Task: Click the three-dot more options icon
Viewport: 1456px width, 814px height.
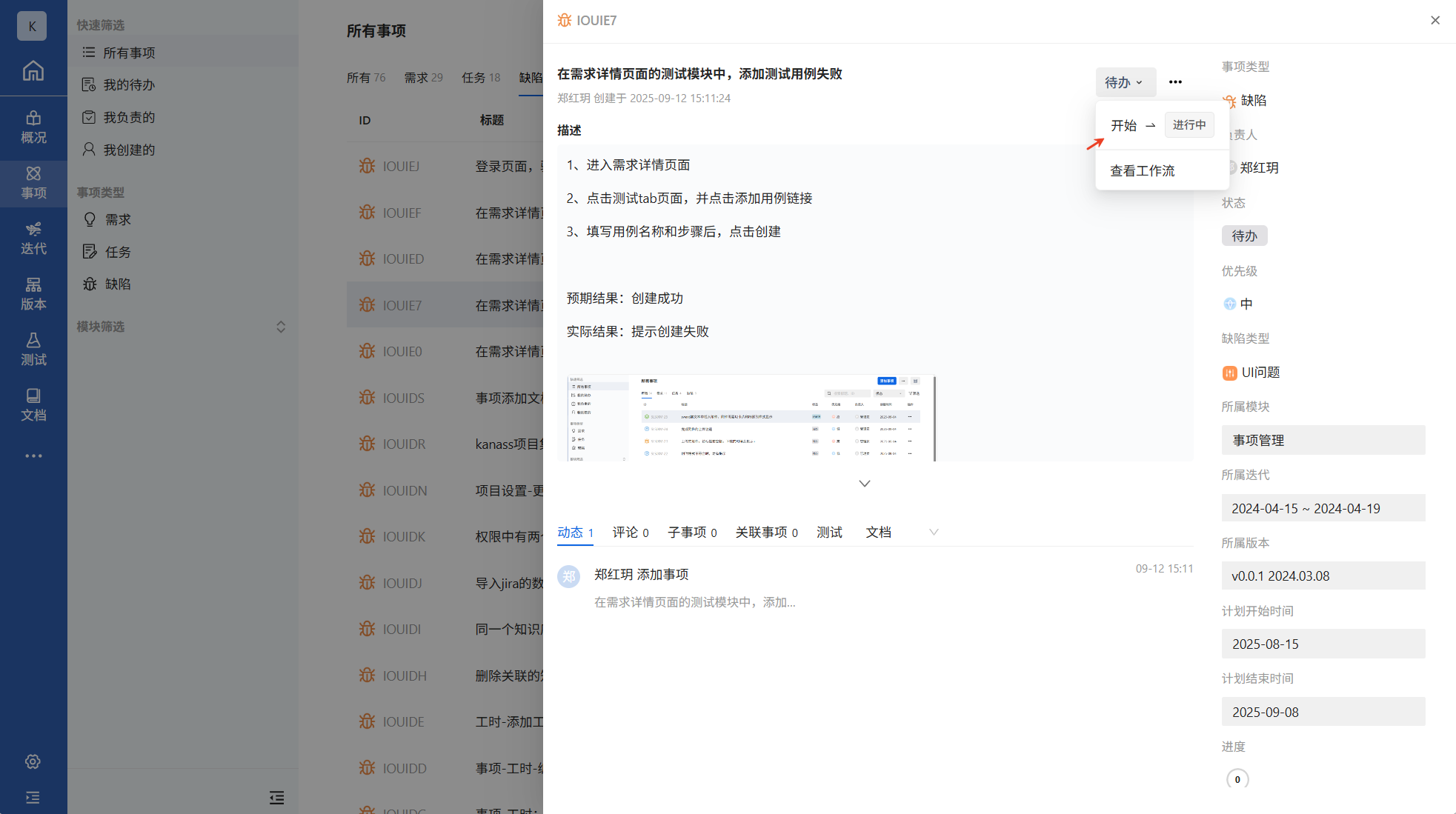Action: [x=1175, y=82]
